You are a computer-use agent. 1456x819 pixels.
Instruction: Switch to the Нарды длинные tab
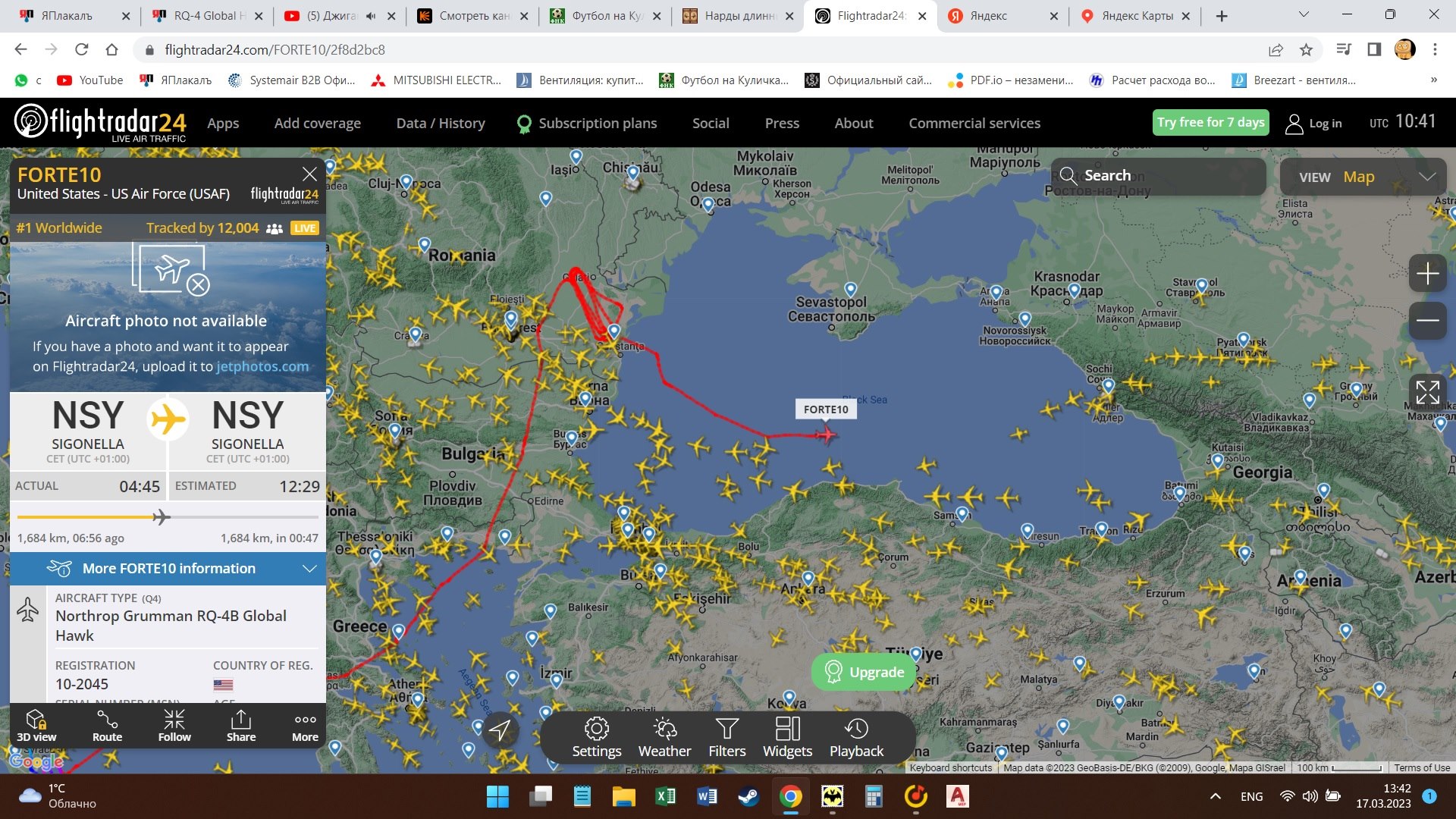pyautogui.click(x=739, y=16)
